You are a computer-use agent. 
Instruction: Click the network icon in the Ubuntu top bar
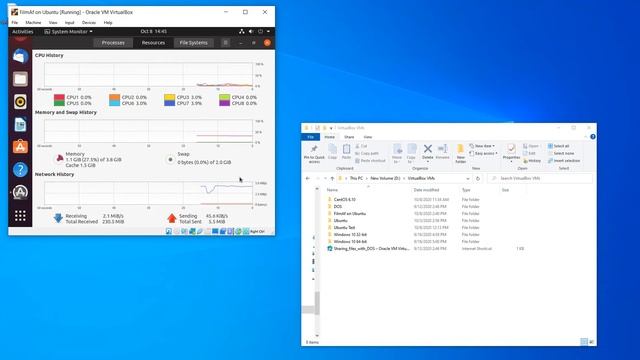[x=242, y=31]
